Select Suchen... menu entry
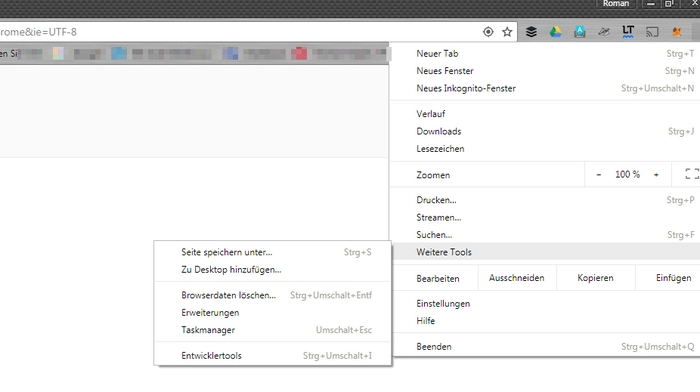The width and height of the screenshot is (700, 392). 545,235
